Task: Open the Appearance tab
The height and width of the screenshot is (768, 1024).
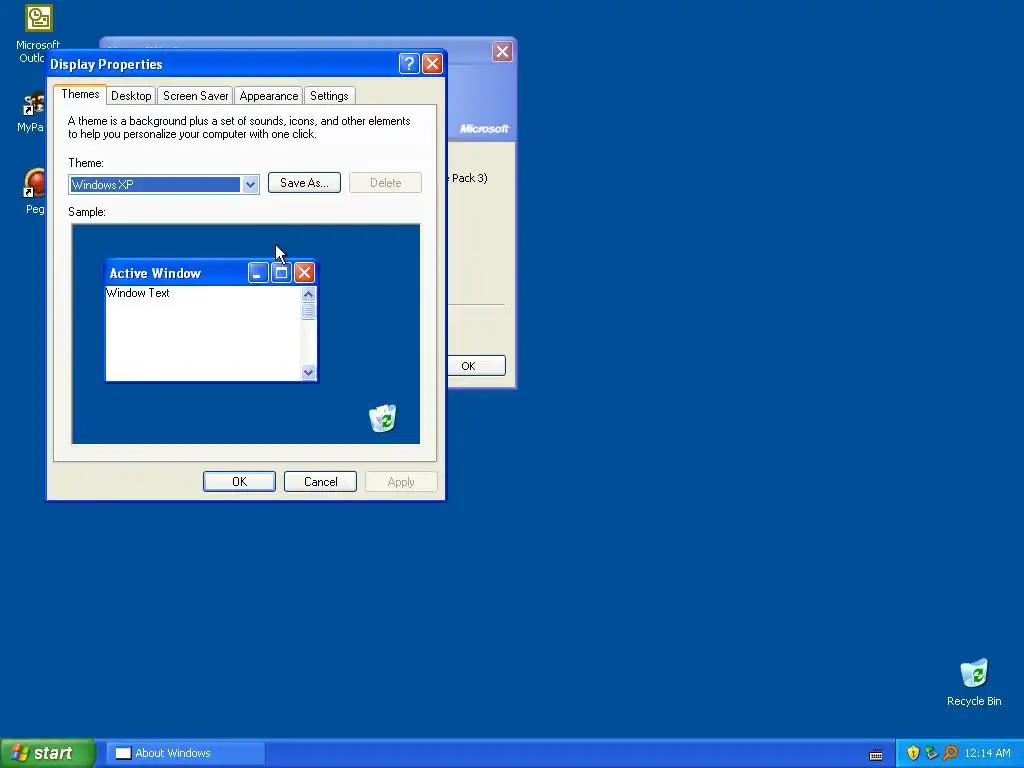Action: click(x=268, y=95)
